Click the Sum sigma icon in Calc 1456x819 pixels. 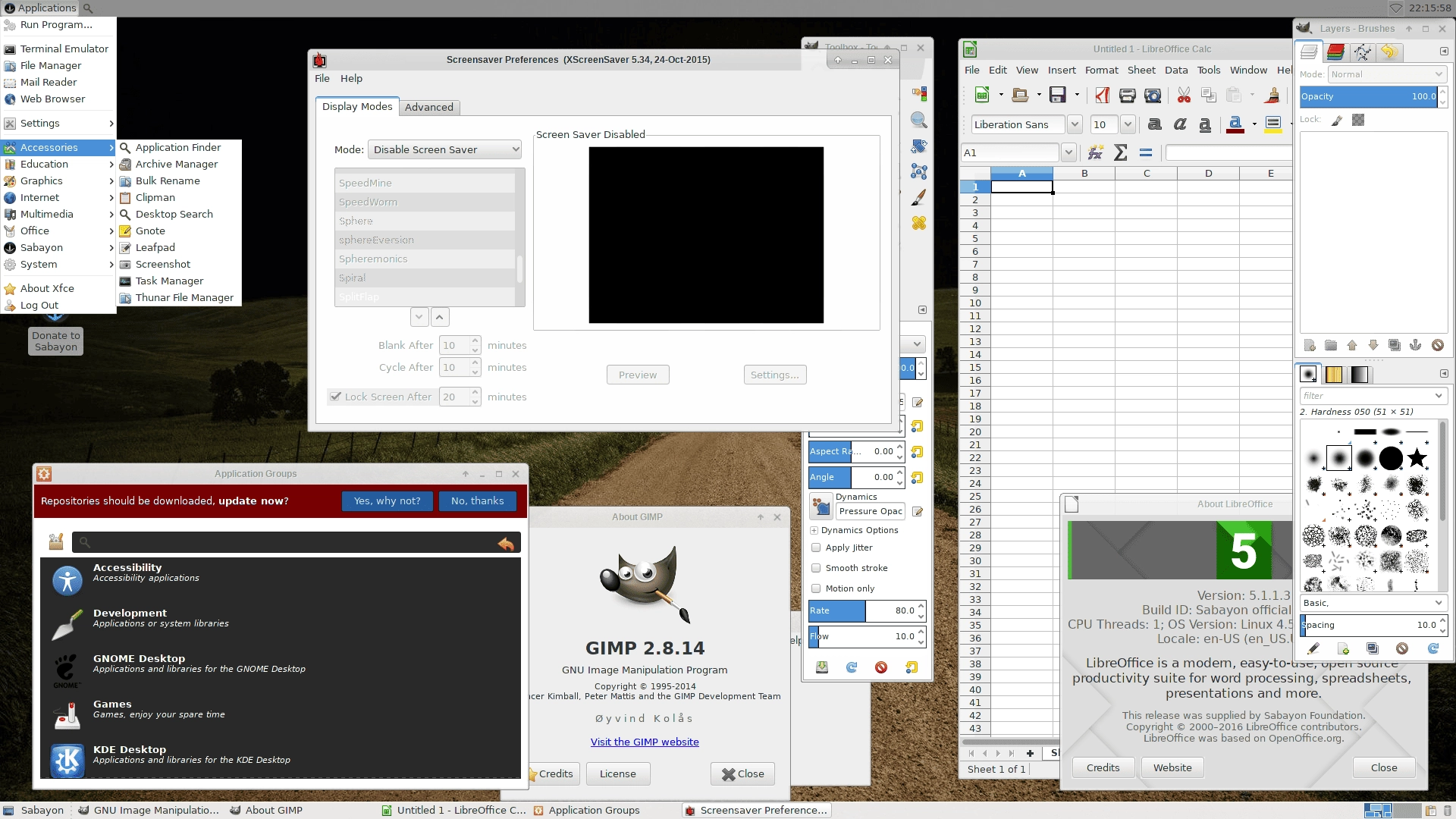[x=1120, y=152]
